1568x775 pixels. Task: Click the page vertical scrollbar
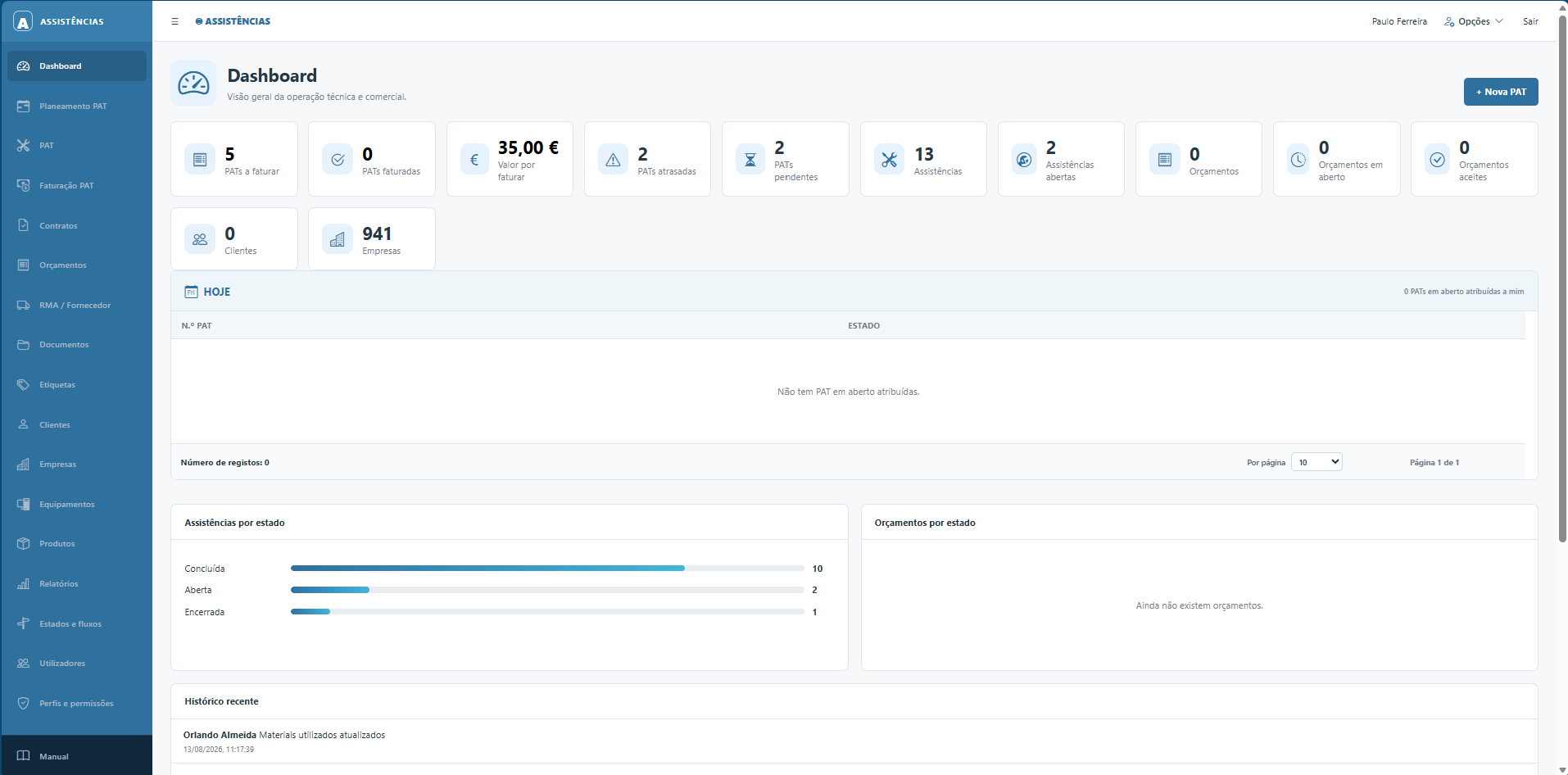pyautogui.click(x=1562, y=279)
